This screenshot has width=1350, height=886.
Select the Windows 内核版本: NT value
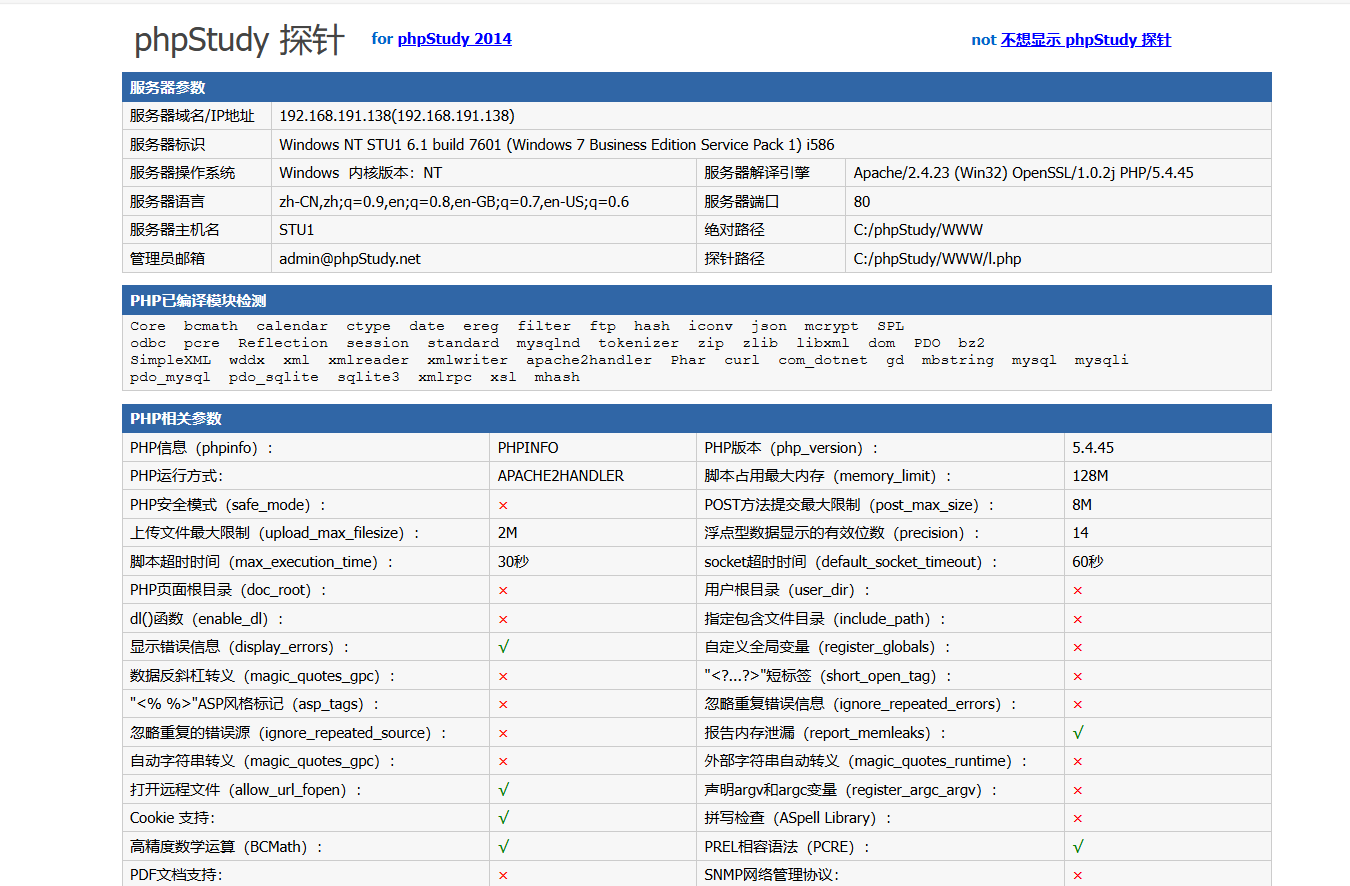pos(360,173)
